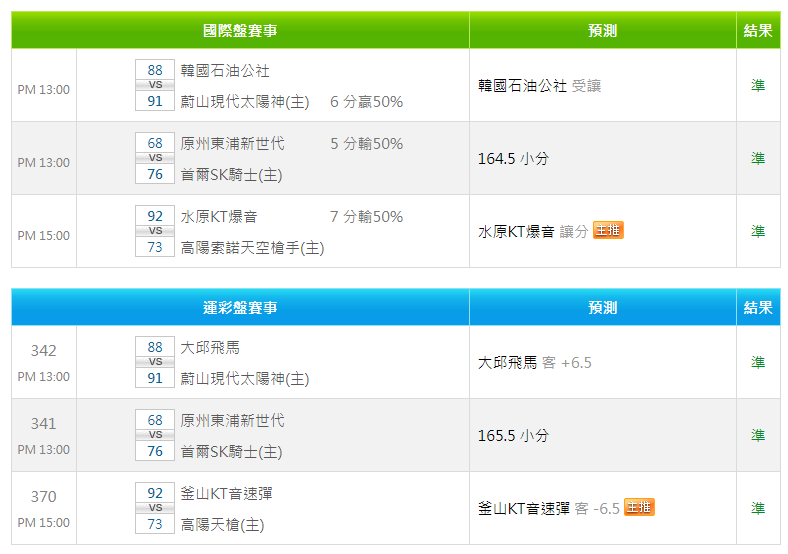Select 原州東浦新世代 in the lottery table
The image size is (788, 554).
pos(232,420)
